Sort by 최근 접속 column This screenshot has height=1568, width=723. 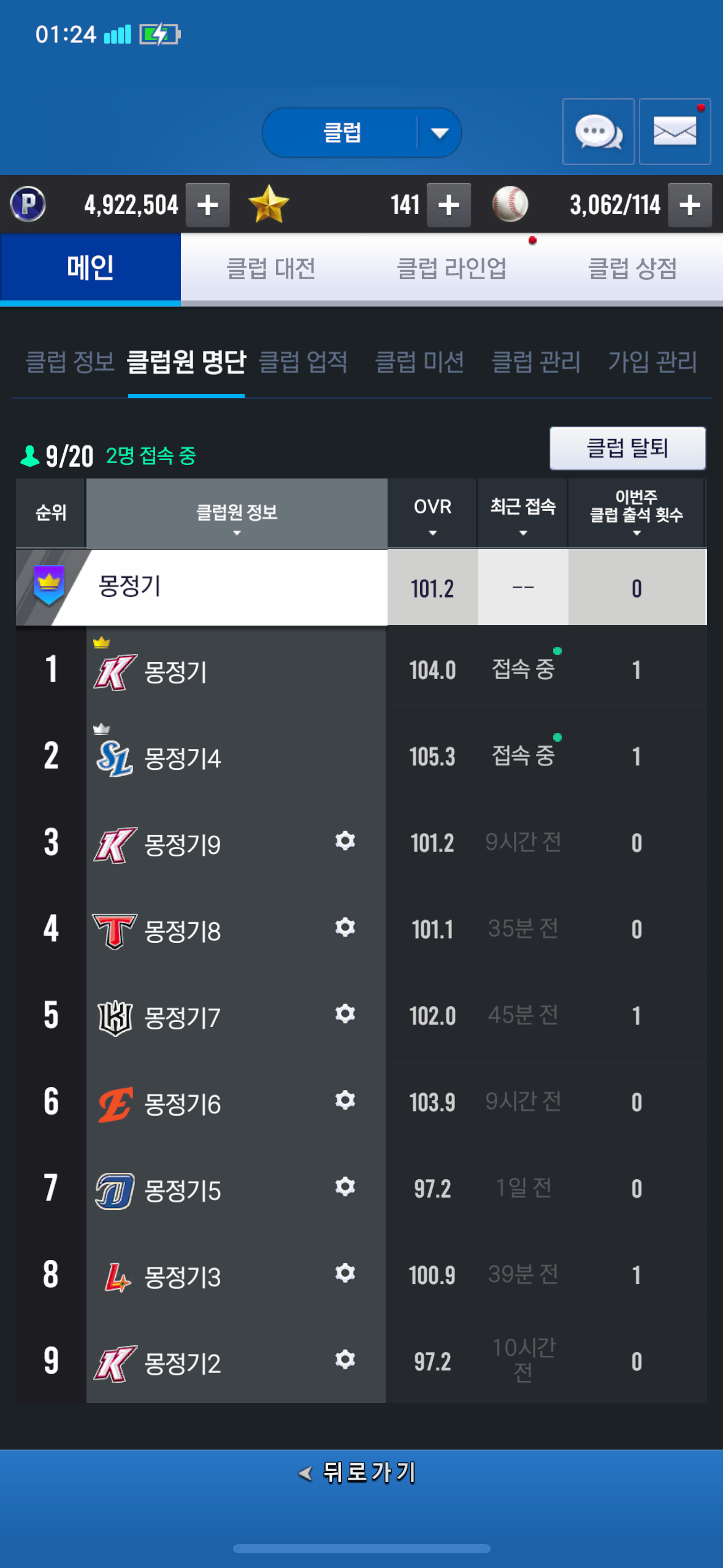pos(522,513)
